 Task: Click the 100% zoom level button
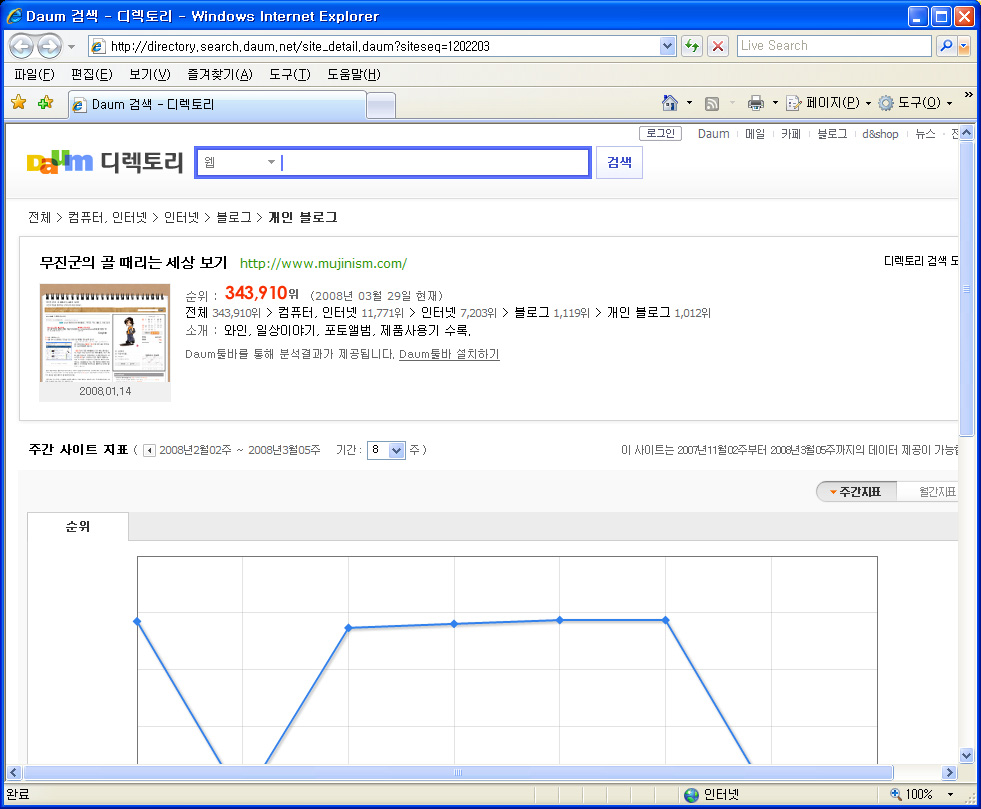coord(912,795)
